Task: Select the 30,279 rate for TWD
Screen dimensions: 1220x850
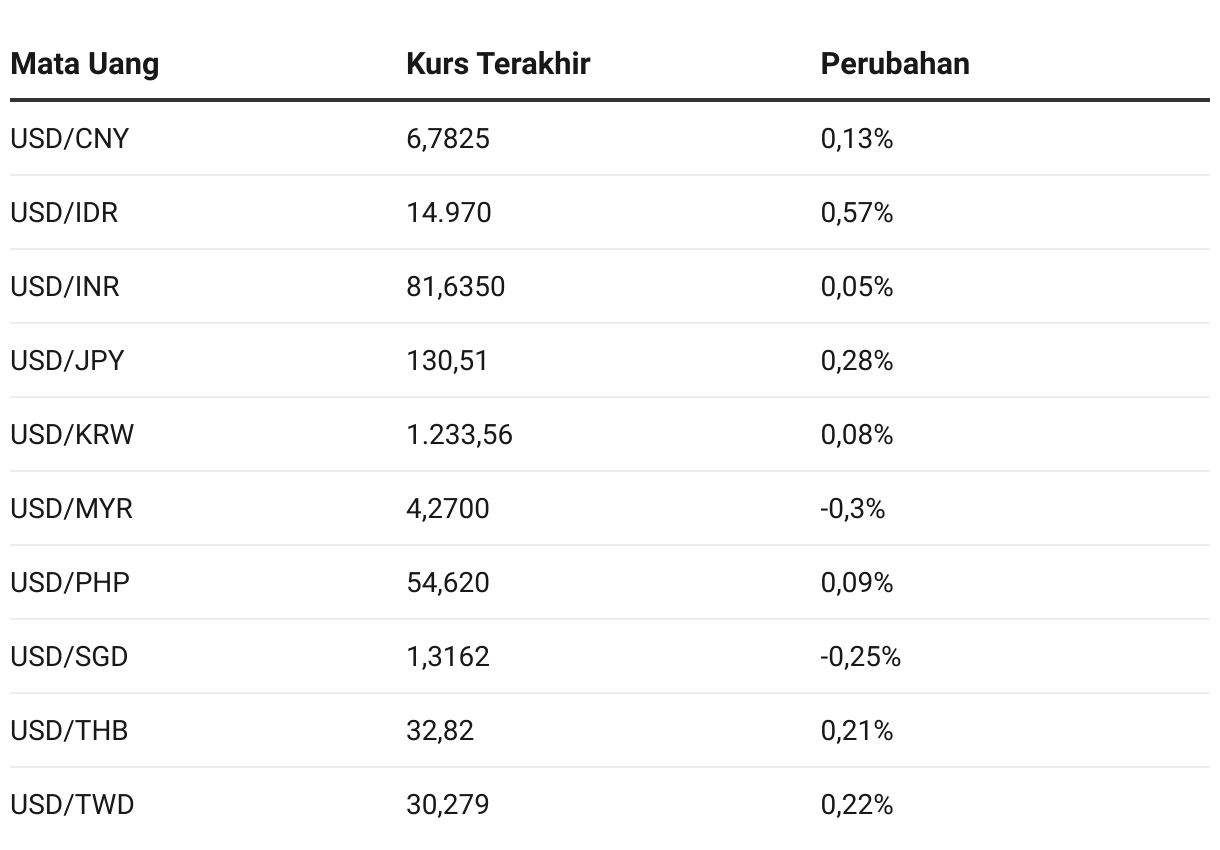Action: pyautogui.click(x=448, y=805)
